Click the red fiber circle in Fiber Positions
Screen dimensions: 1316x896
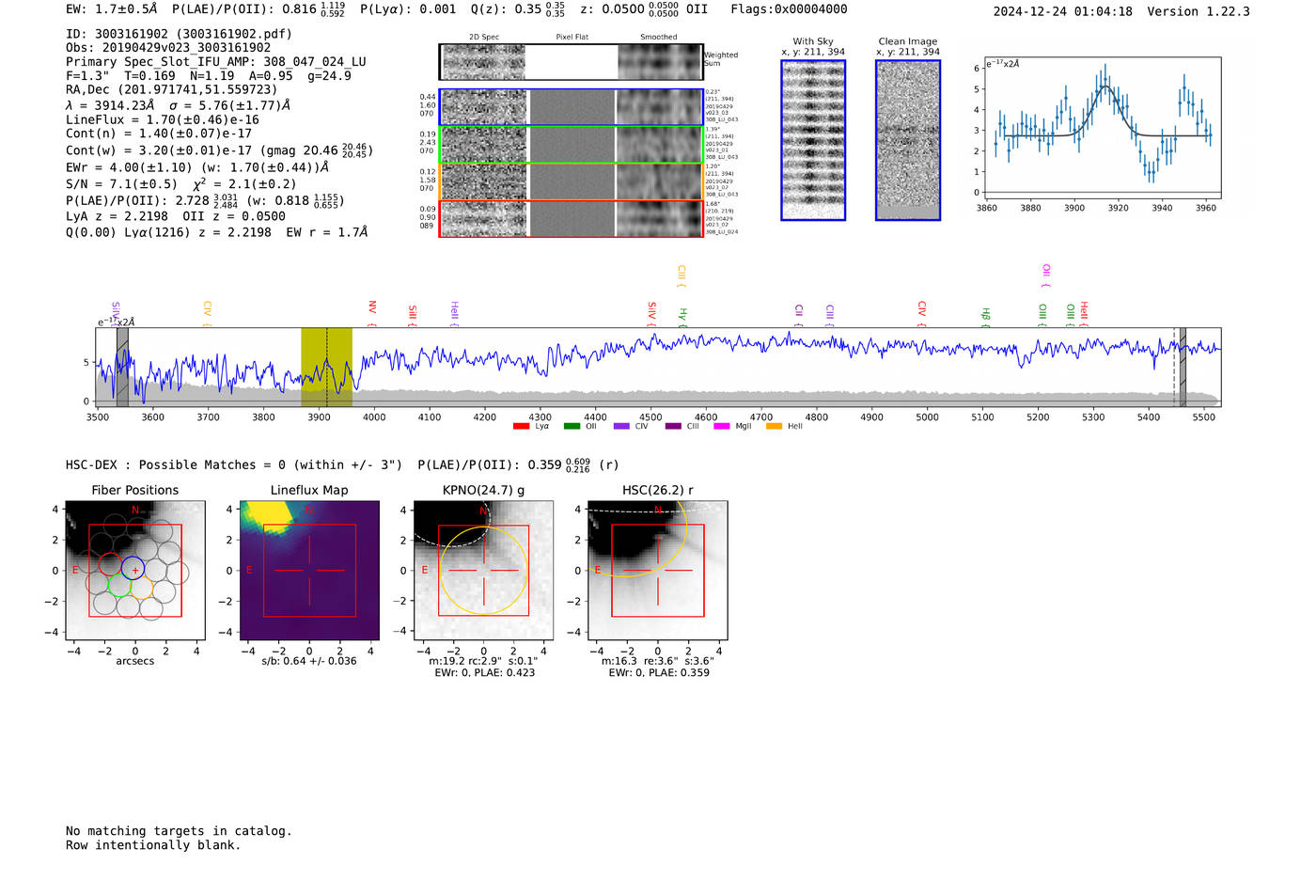click(x=110, y=565)
